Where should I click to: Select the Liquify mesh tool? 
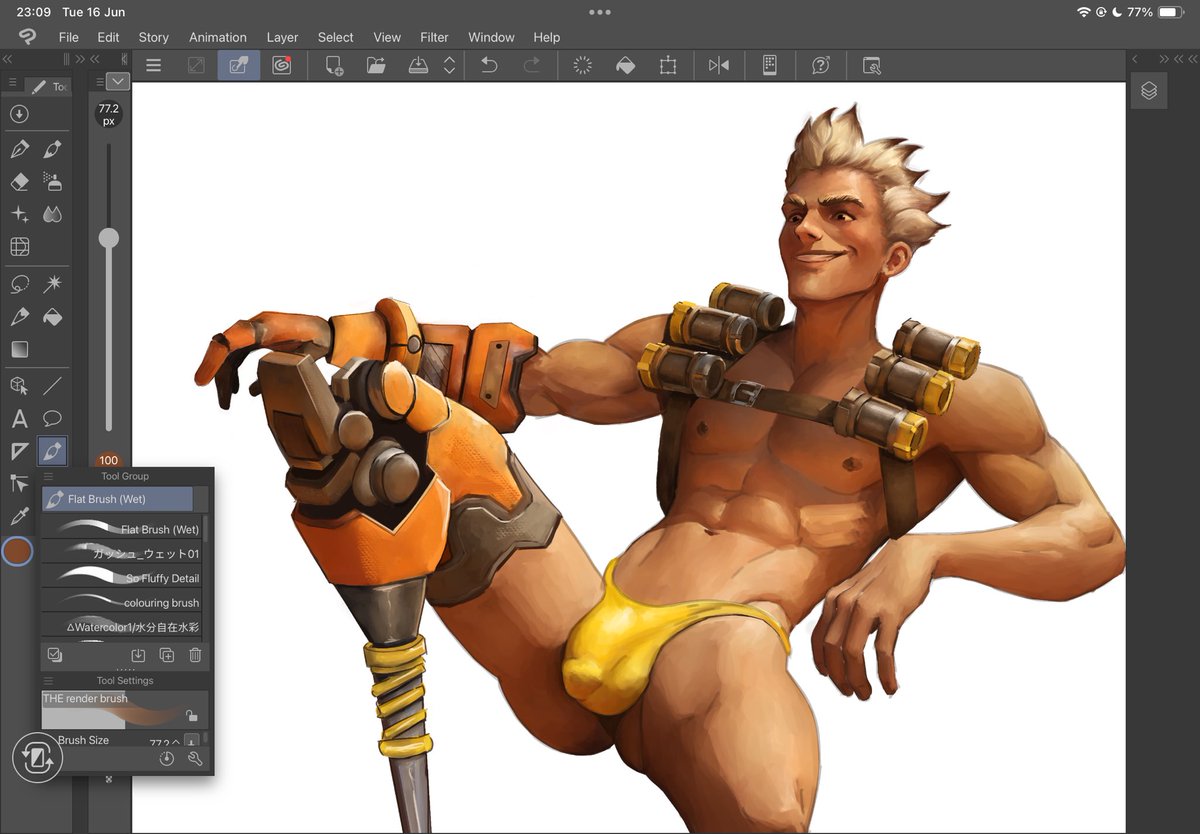pyautogui.click(x=19, y=246)
